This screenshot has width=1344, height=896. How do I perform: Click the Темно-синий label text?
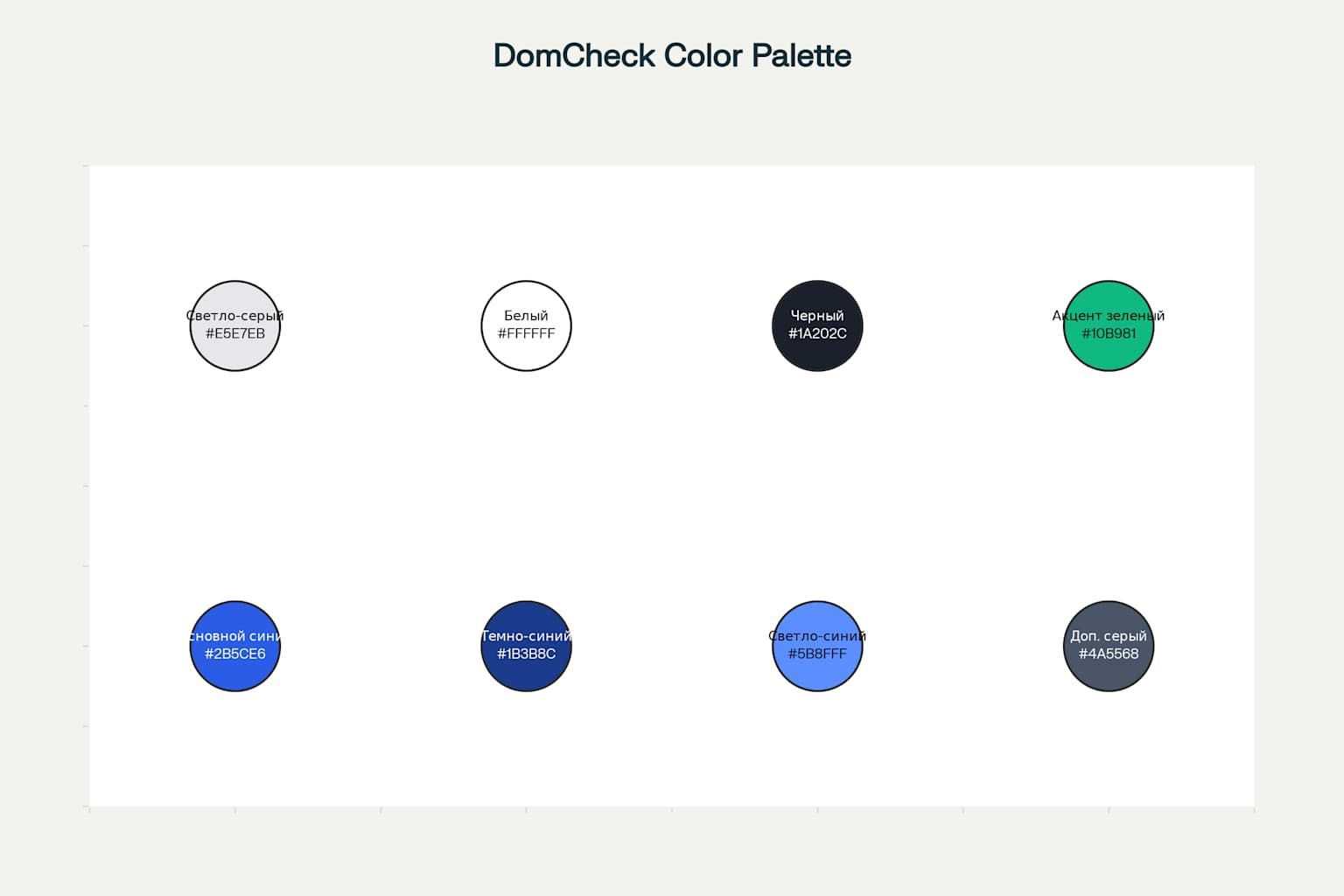[526, 636]
